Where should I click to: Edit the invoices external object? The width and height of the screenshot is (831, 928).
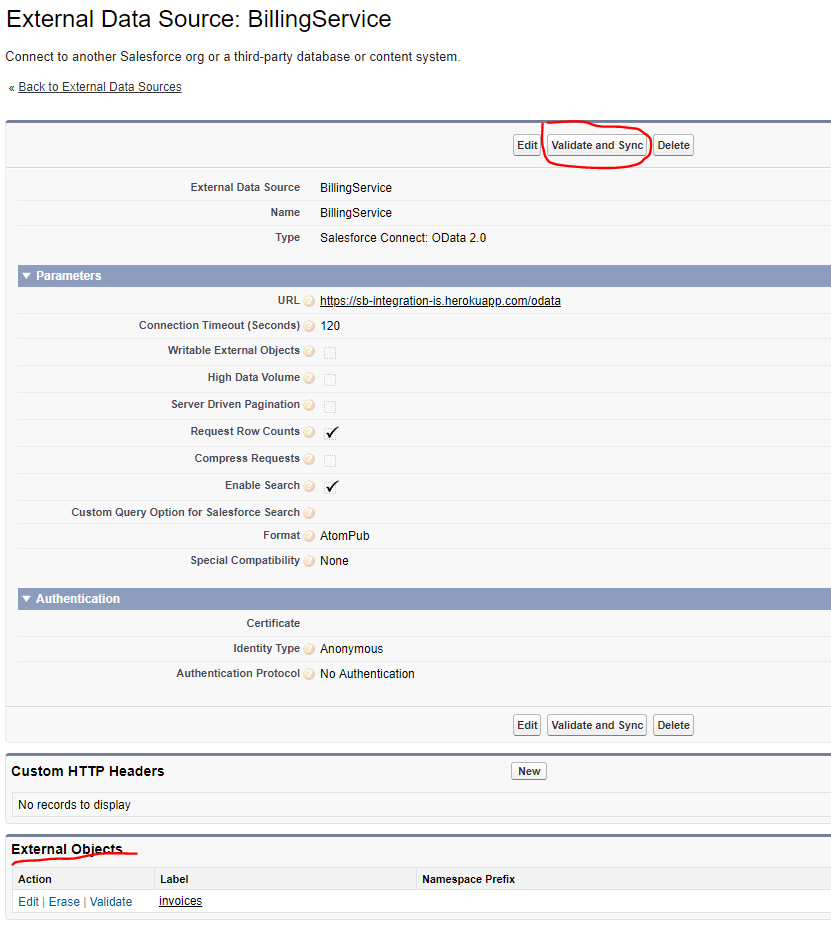click(28, 902)
